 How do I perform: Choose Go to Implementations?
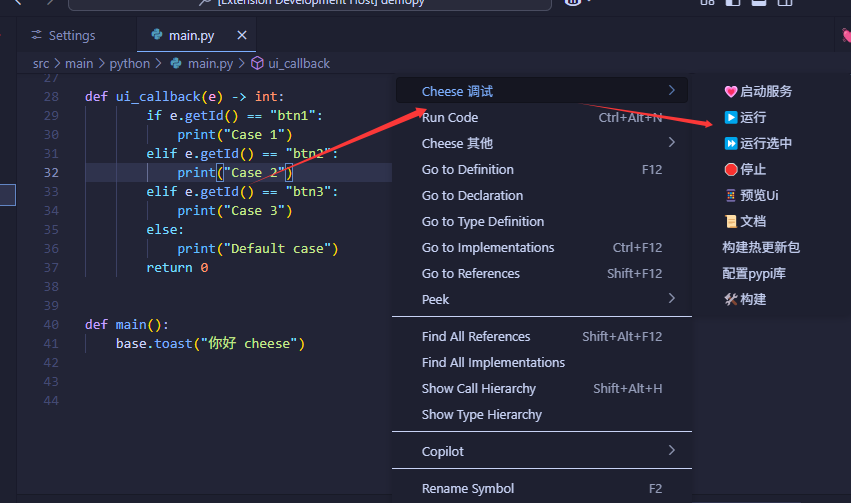click(x=542, y=247)
